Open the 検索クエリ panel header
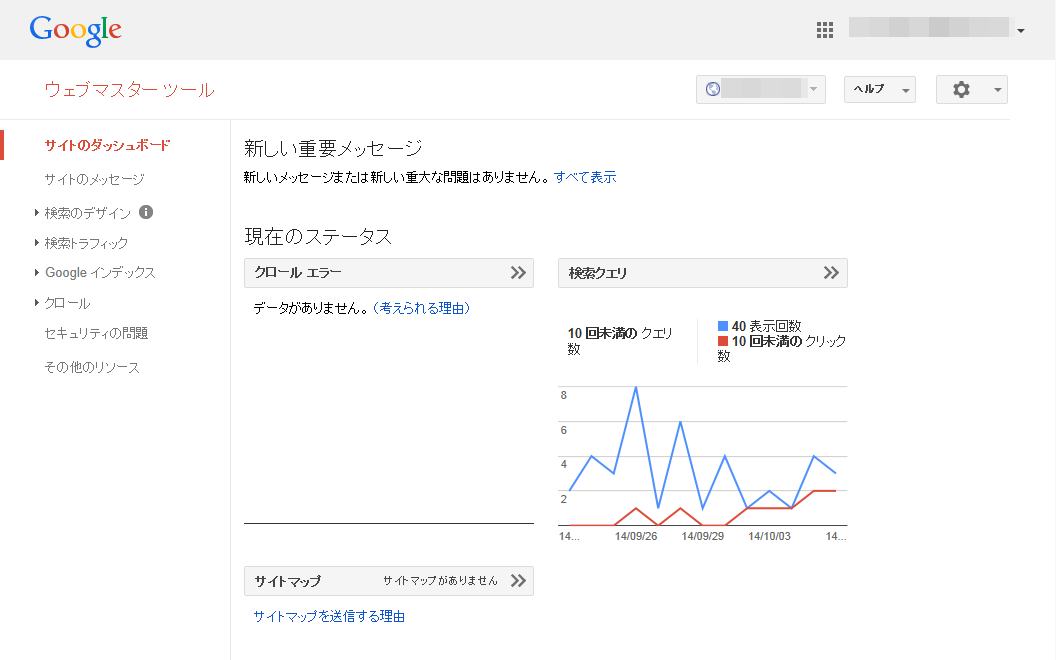Viewport: 1056px width, 660px height. point(702,273)
